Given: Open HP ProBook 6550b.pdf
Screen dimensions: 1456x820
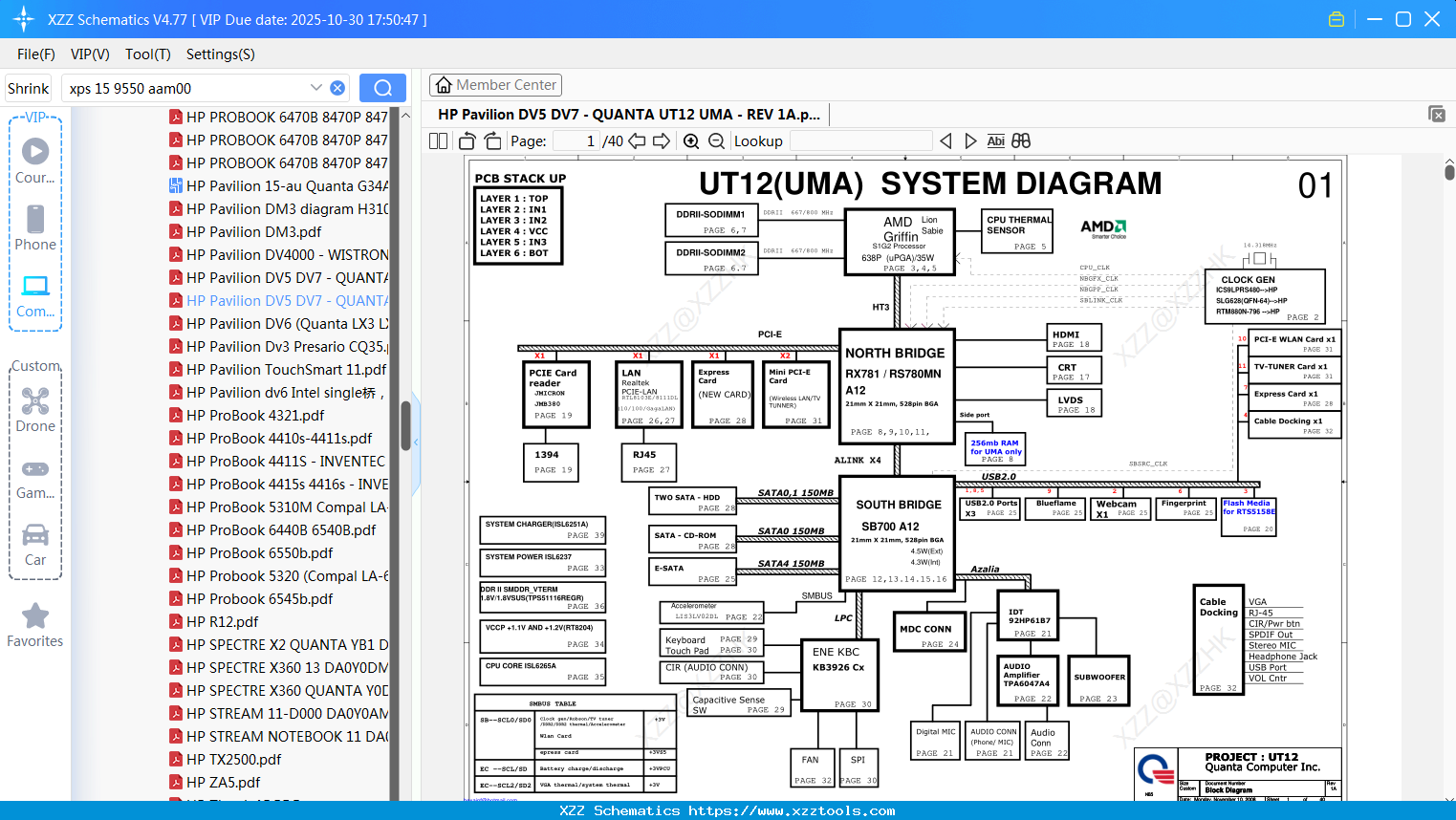Looking at the screenshot, I should [x=251, y=552].
